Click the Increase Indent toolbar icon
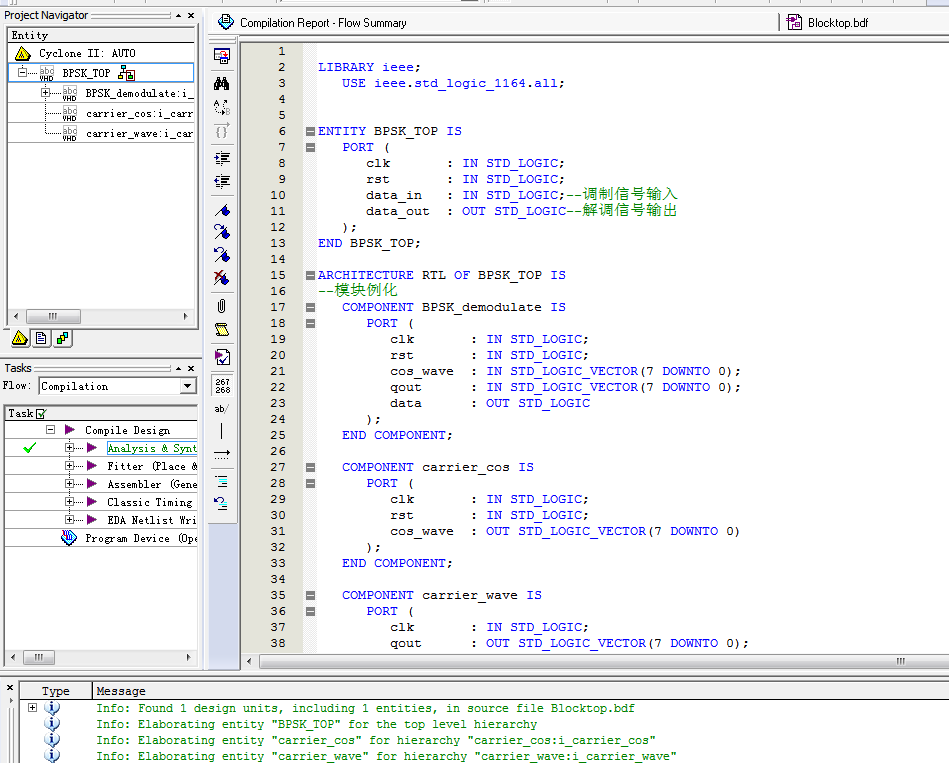The width and height of the screenshot is (949, 763). tap(222, 158)
